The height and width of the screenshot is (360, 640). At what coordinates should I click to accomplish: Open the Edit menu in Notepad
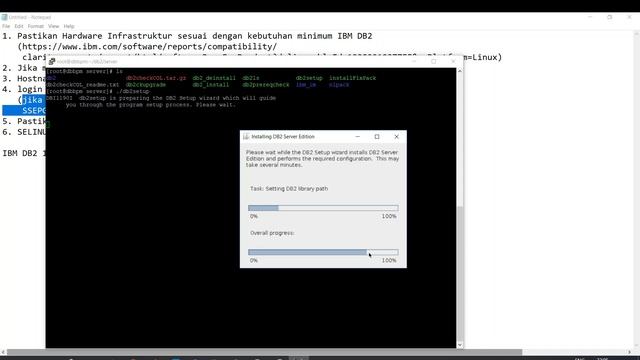click(19, 26)
